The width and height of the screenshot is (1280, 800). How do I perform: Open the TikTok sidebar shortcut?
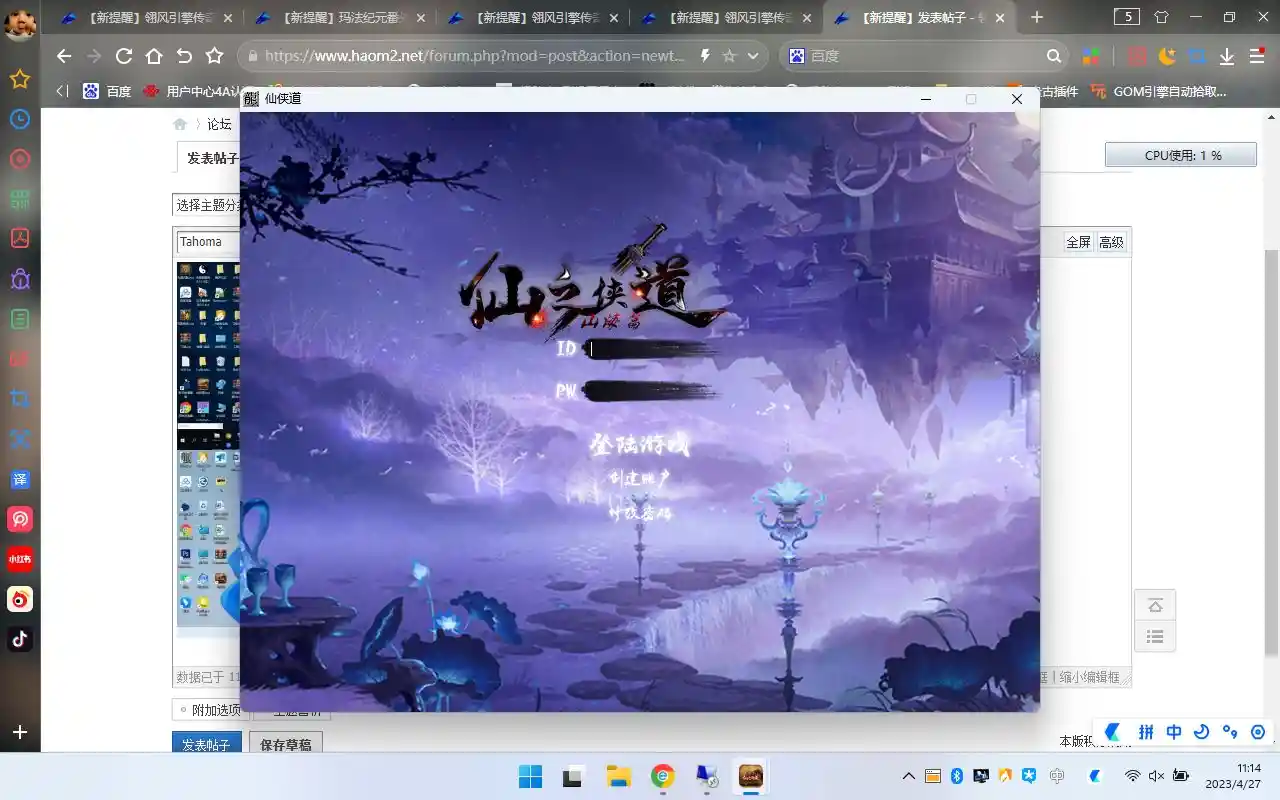[x=20, y=639]
